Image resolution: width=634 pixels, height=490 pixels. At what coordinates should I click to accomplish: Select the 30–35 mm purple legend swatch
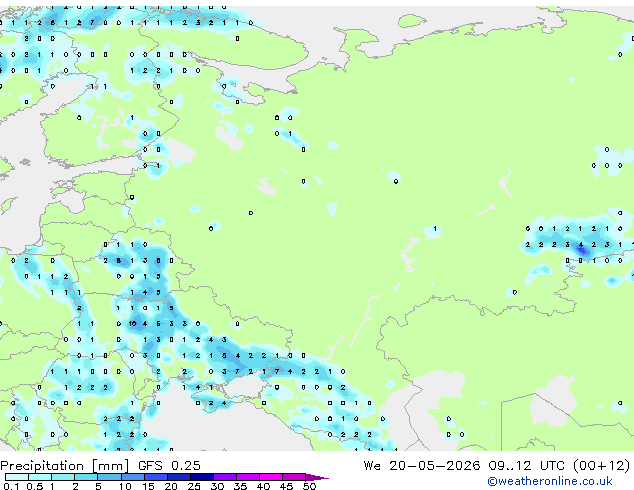[x=225, y=477]
